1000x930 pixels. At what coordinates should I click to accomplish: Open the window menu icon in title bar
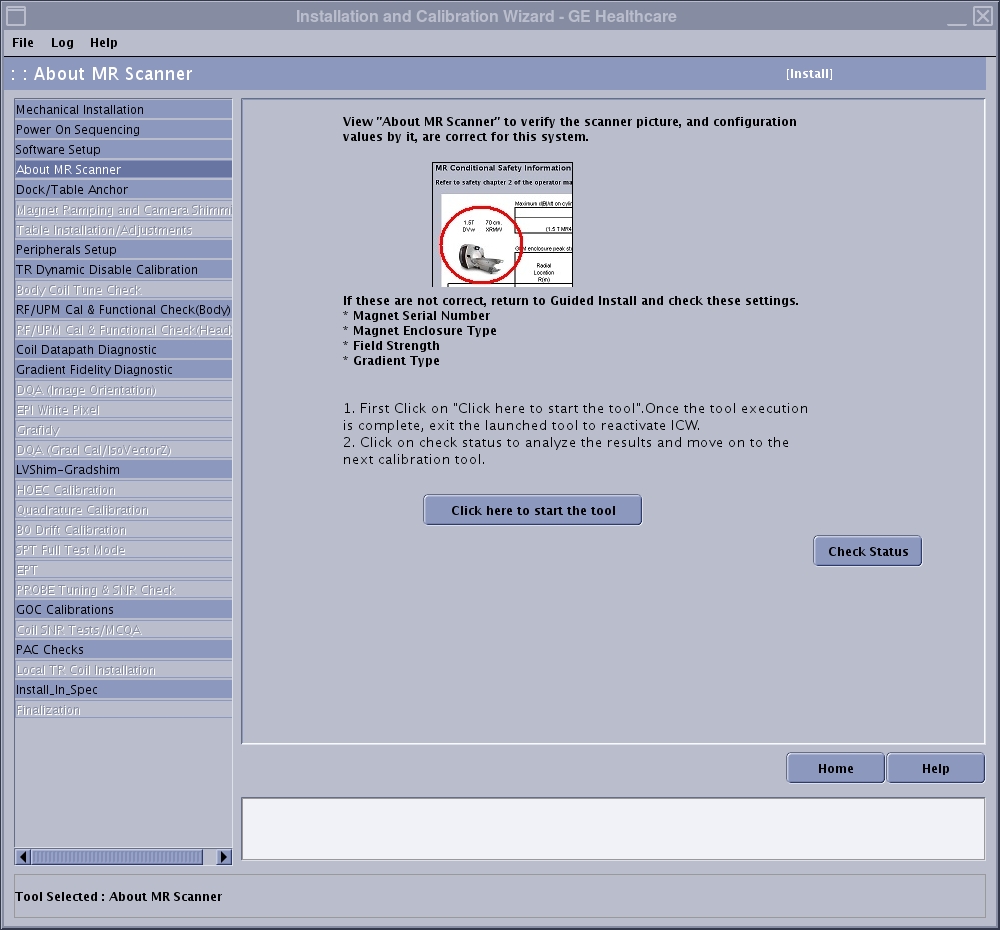16,15
